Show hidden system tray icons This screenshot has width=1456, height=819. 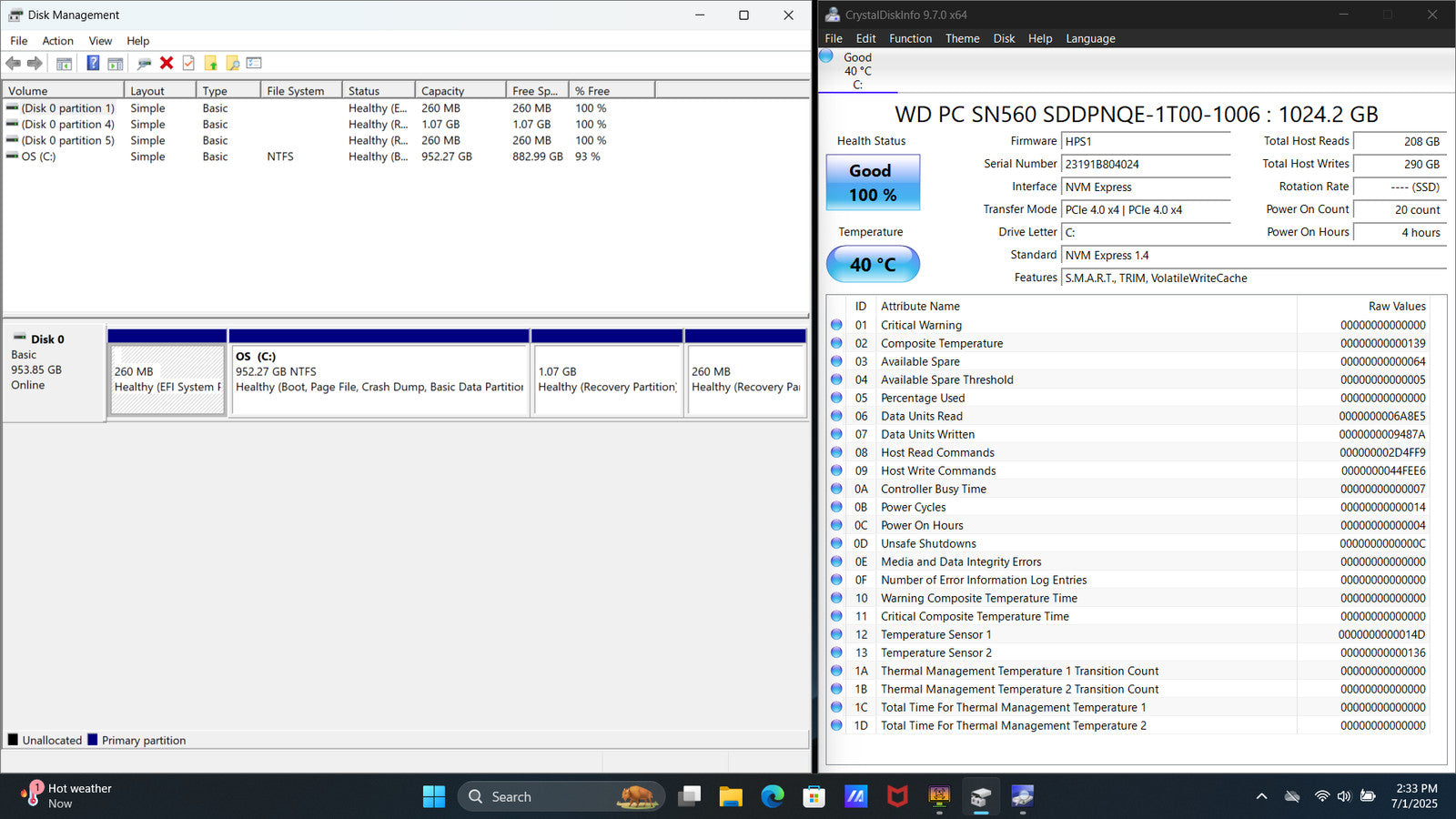[x=1261, y=796]
